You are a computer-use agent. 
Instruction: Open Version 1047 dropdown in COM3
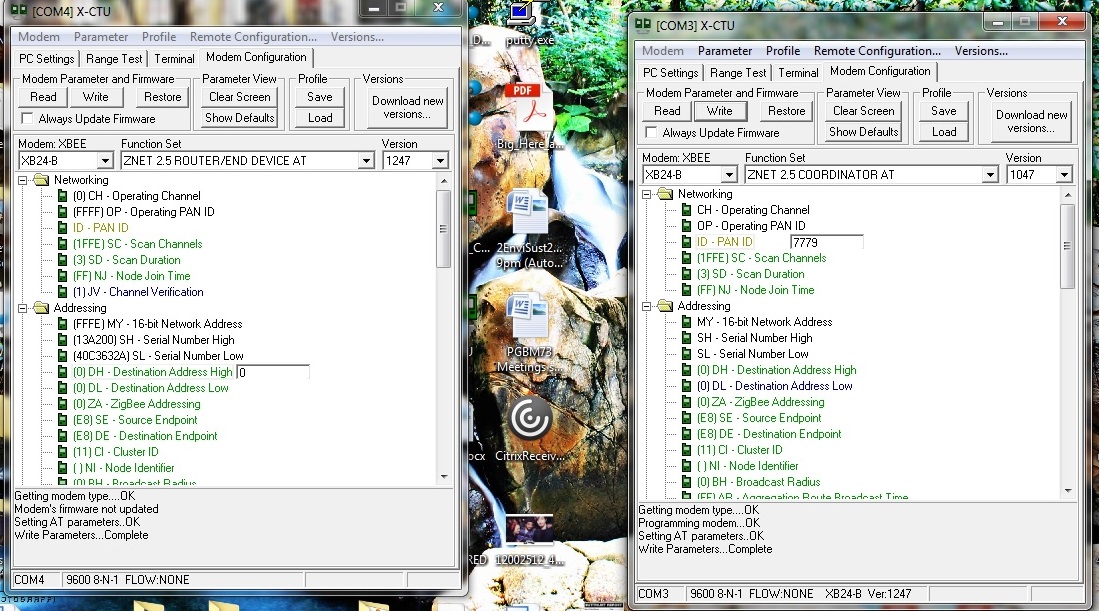[x=1064, y=175]
